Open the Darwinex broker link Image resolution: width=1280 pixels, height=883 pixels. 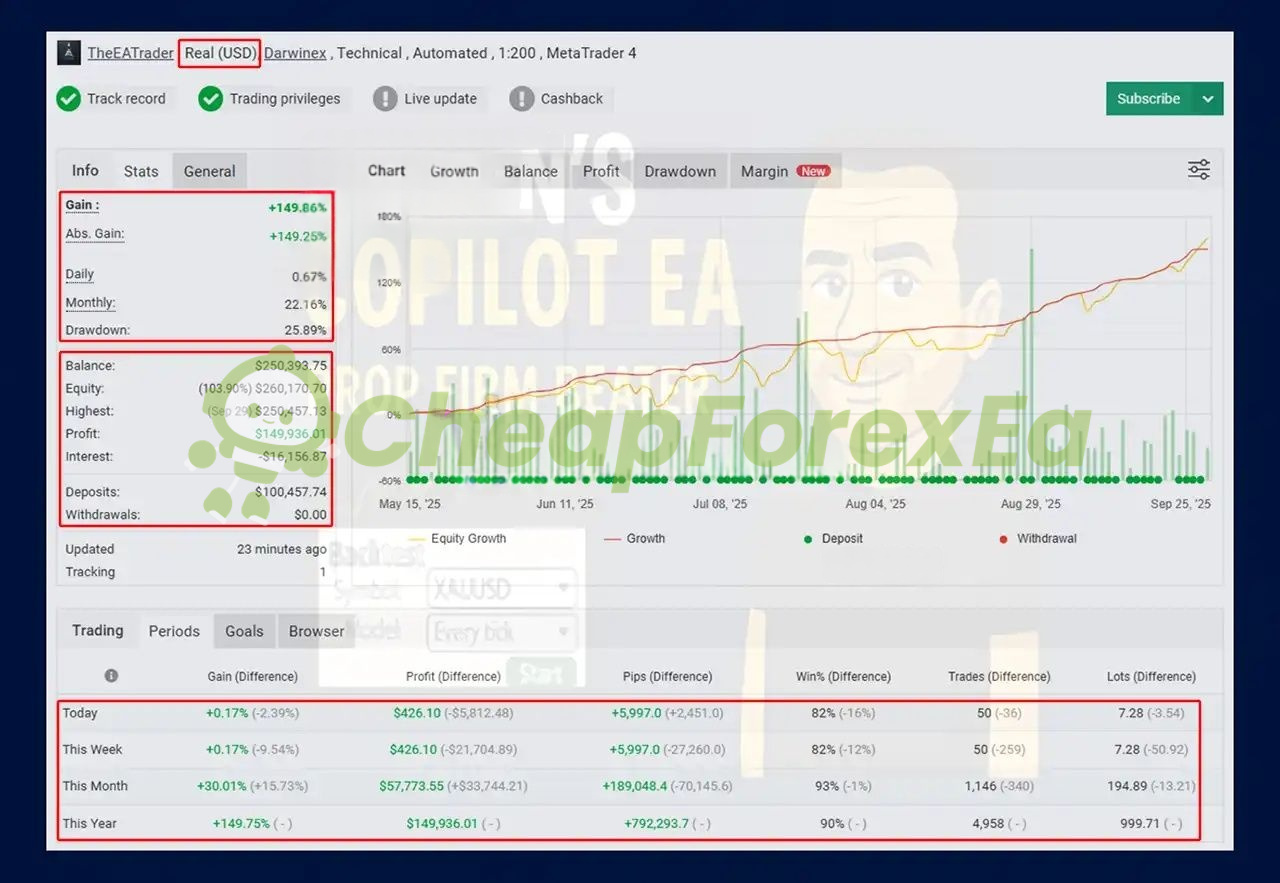(295, 53)
